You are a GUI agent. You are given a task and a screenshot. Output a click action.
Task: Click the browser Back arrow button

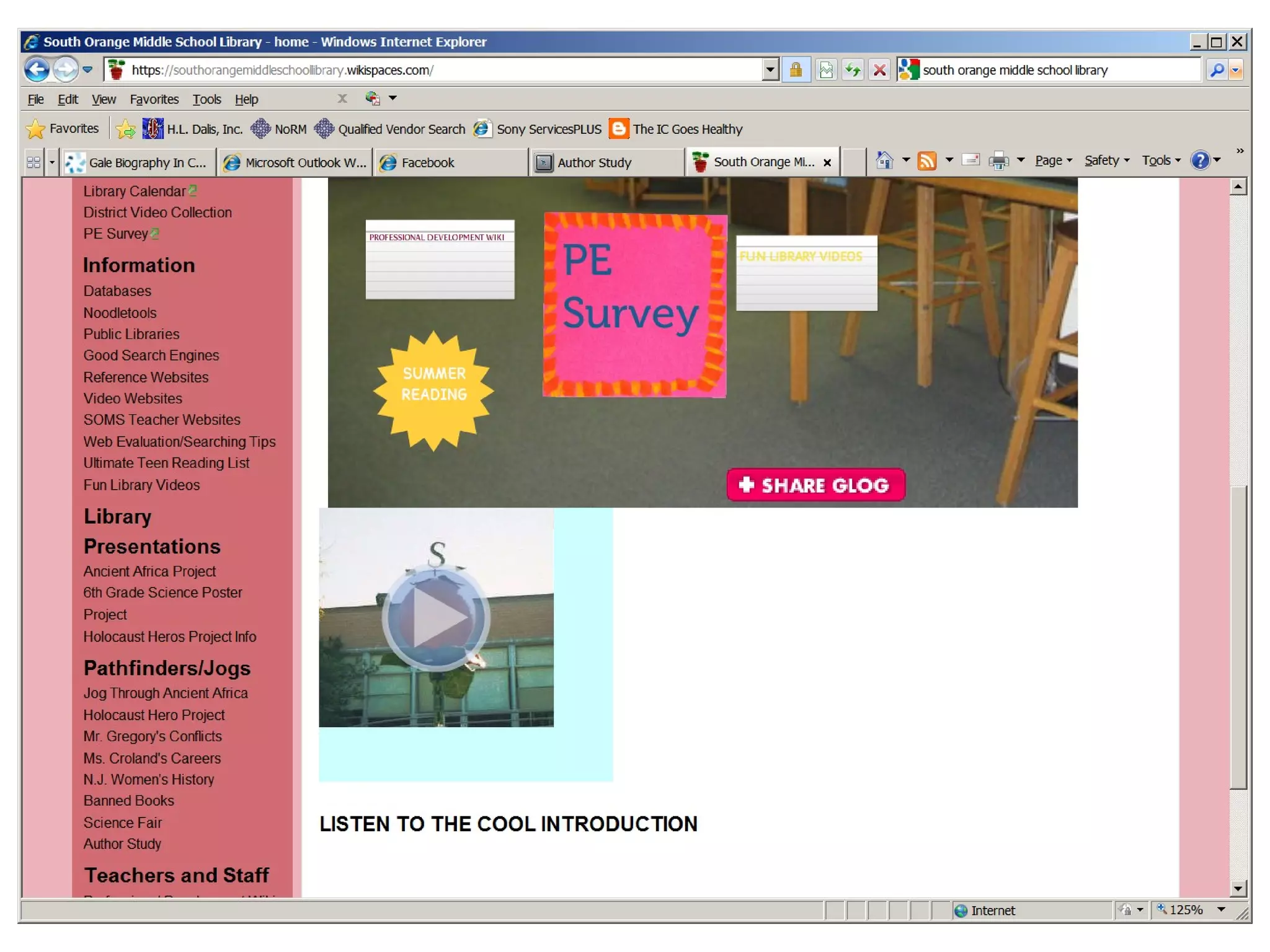(x=37, y=69)
